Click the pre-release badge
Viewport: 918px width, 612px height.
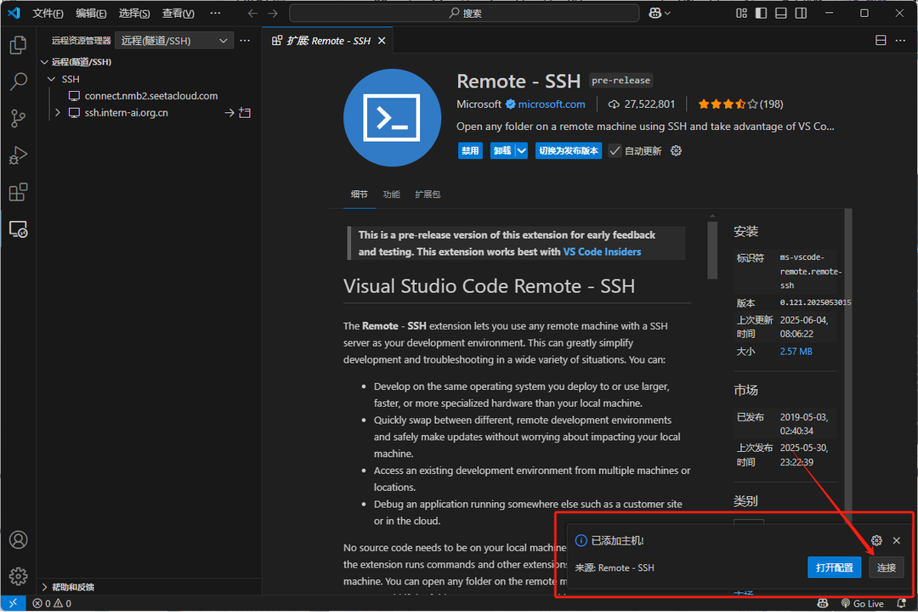[621, 80]
